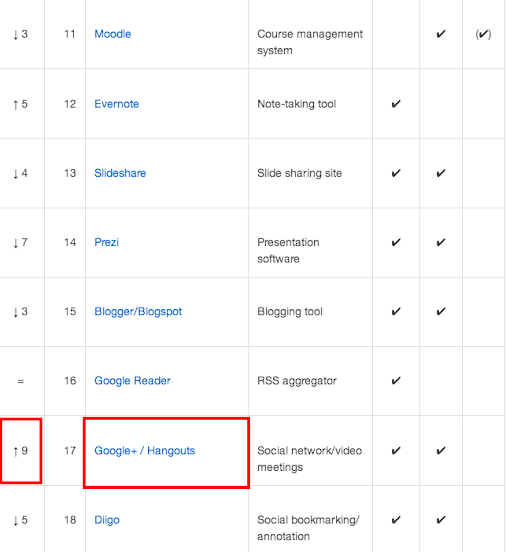Click the up arrow 5 indicator for Evernote

pyautogui.click(x=20, y=104)
